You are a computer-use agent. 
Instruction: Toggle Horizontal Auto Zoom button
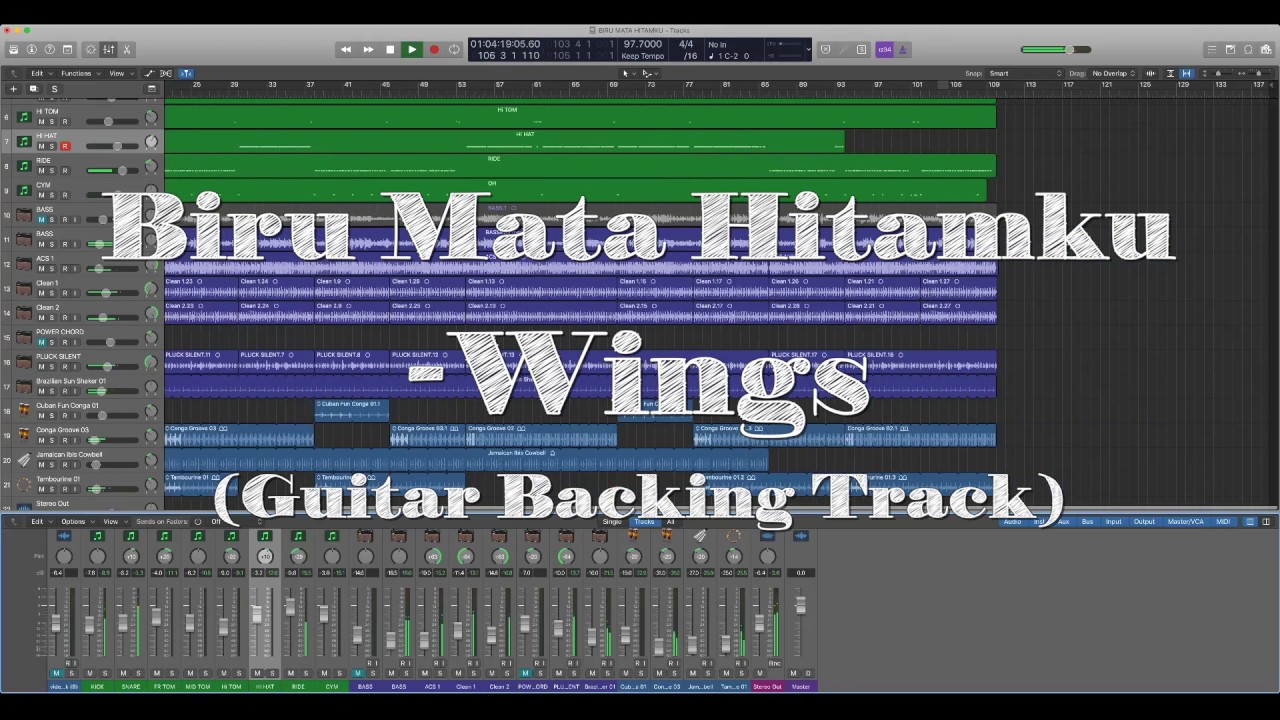point(1186,73)
